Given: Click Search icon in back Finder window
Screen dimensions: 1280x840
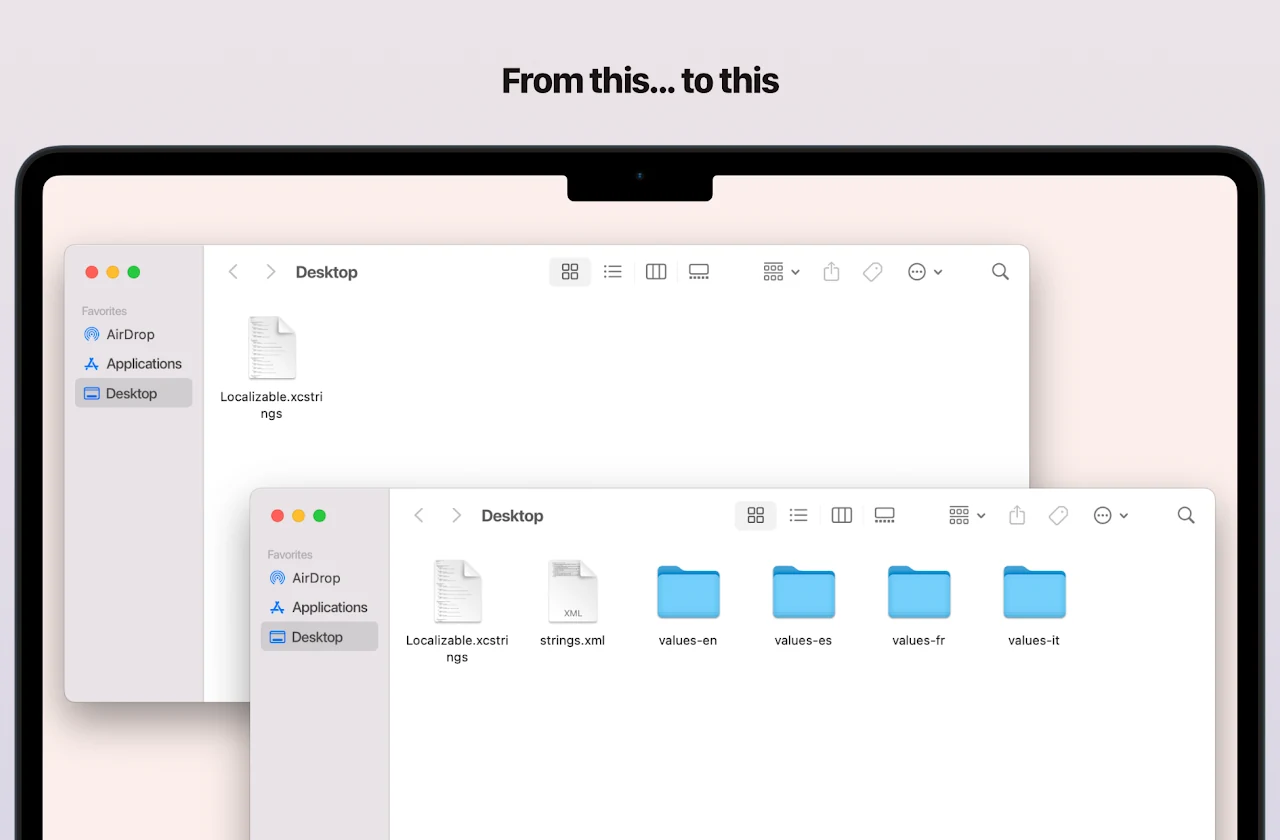Looking at the screenshot, I should pyautogui.click(x=1000, y=272).
